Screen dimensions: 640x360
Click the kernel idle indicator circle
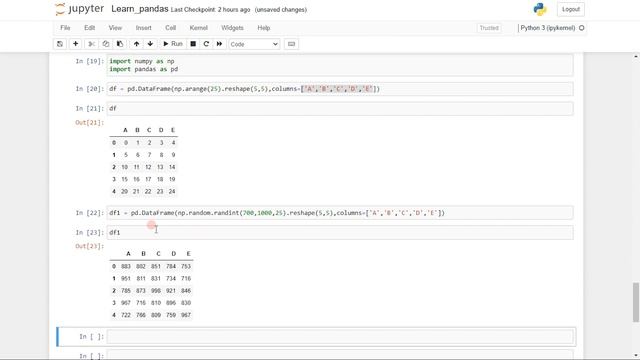(582, 28)
